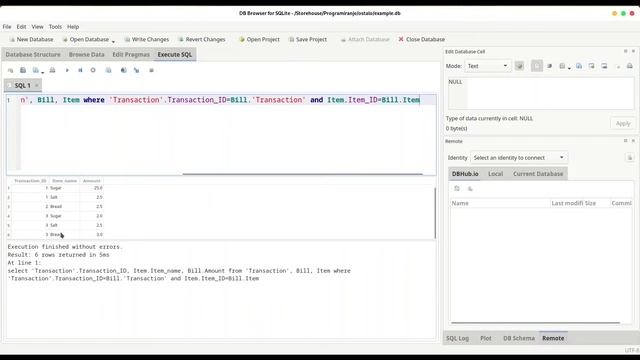
Task: Run all SQL with the play icon
Action: pos(67,70)
